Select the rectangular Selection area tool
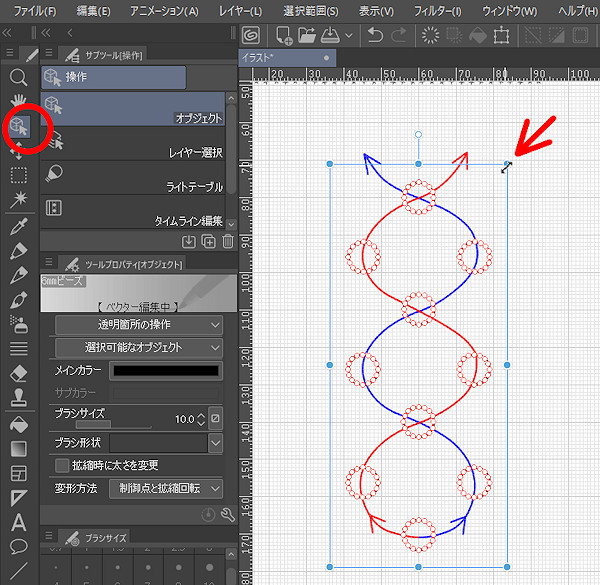Viewport: 600px width, 585px height. click(18, 175)
